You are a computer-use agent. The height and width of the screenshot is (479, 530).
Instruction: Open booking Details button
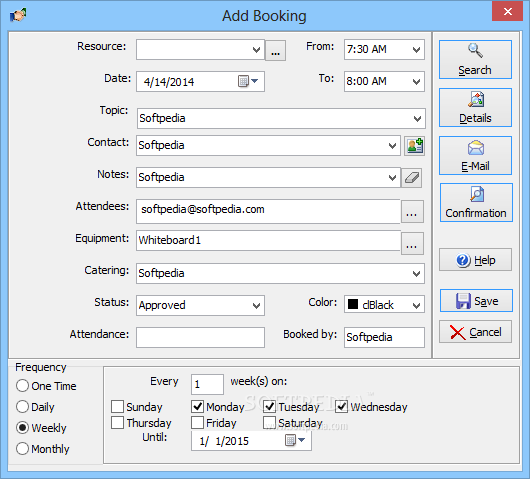[475, 107]
